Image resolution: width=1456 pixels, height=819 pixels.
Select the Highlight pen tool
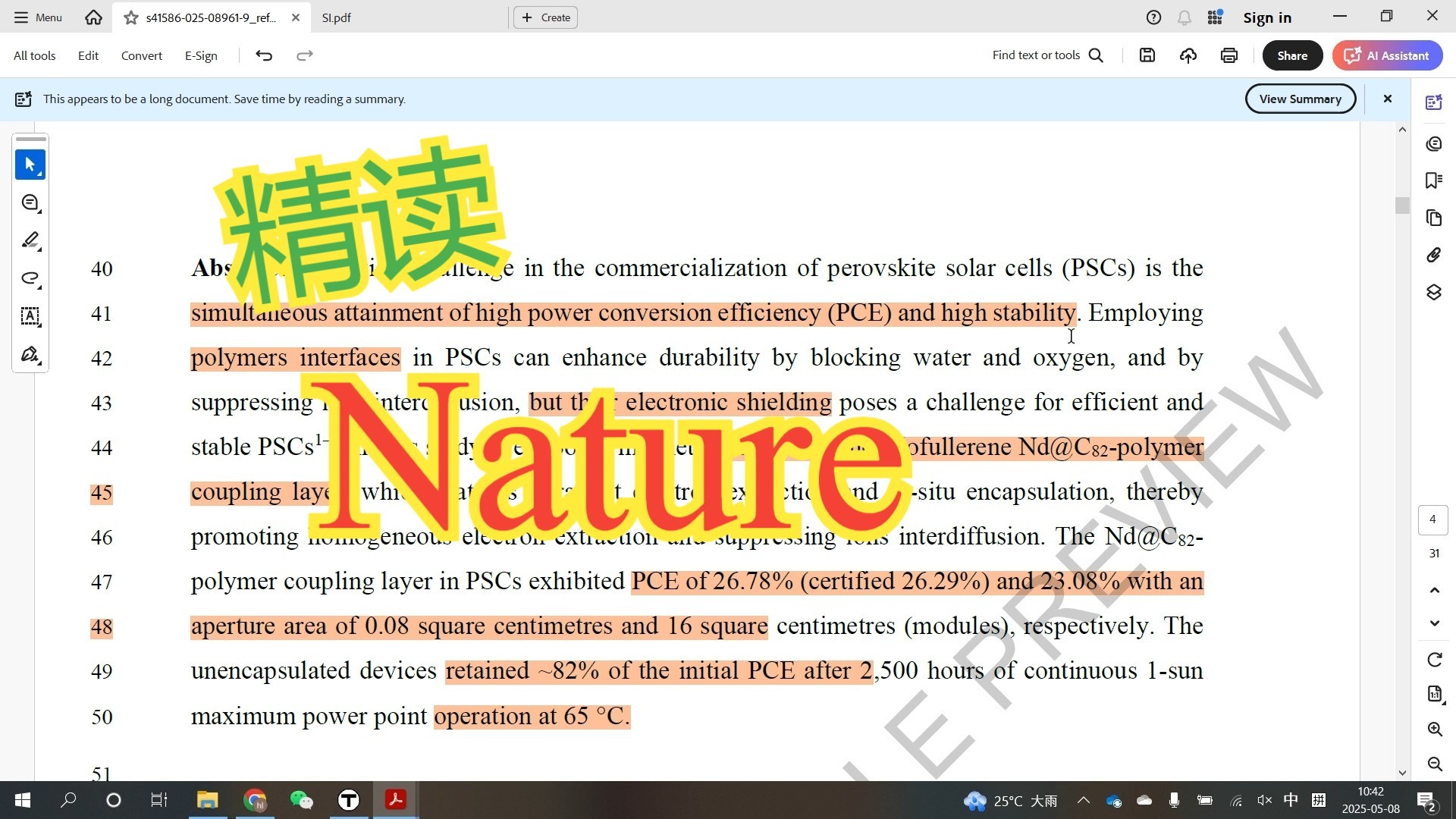pos(30,240)
